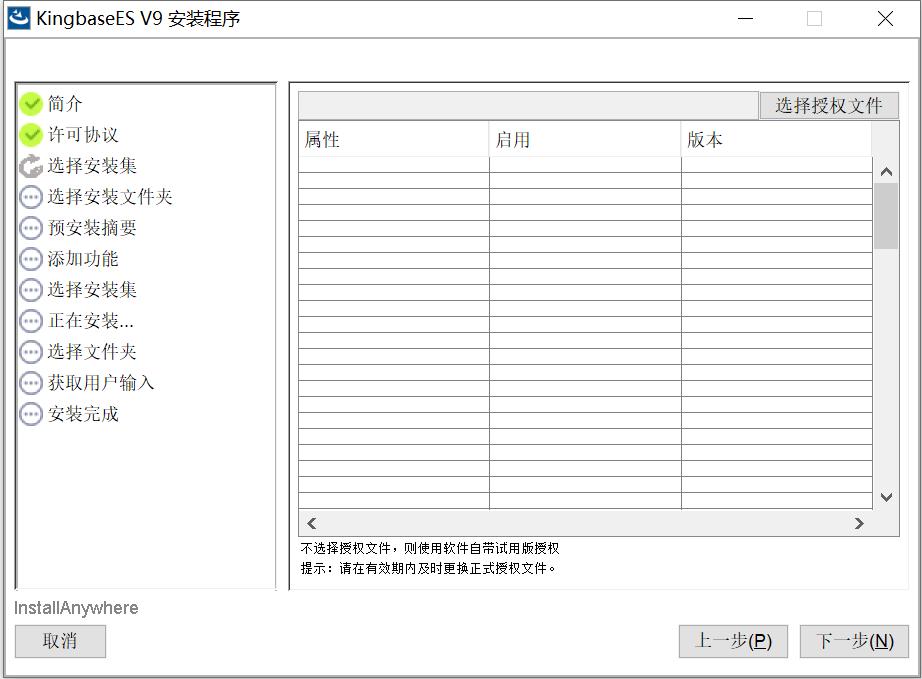Click the horizontal scrollbar right arrow

(859, 523)
